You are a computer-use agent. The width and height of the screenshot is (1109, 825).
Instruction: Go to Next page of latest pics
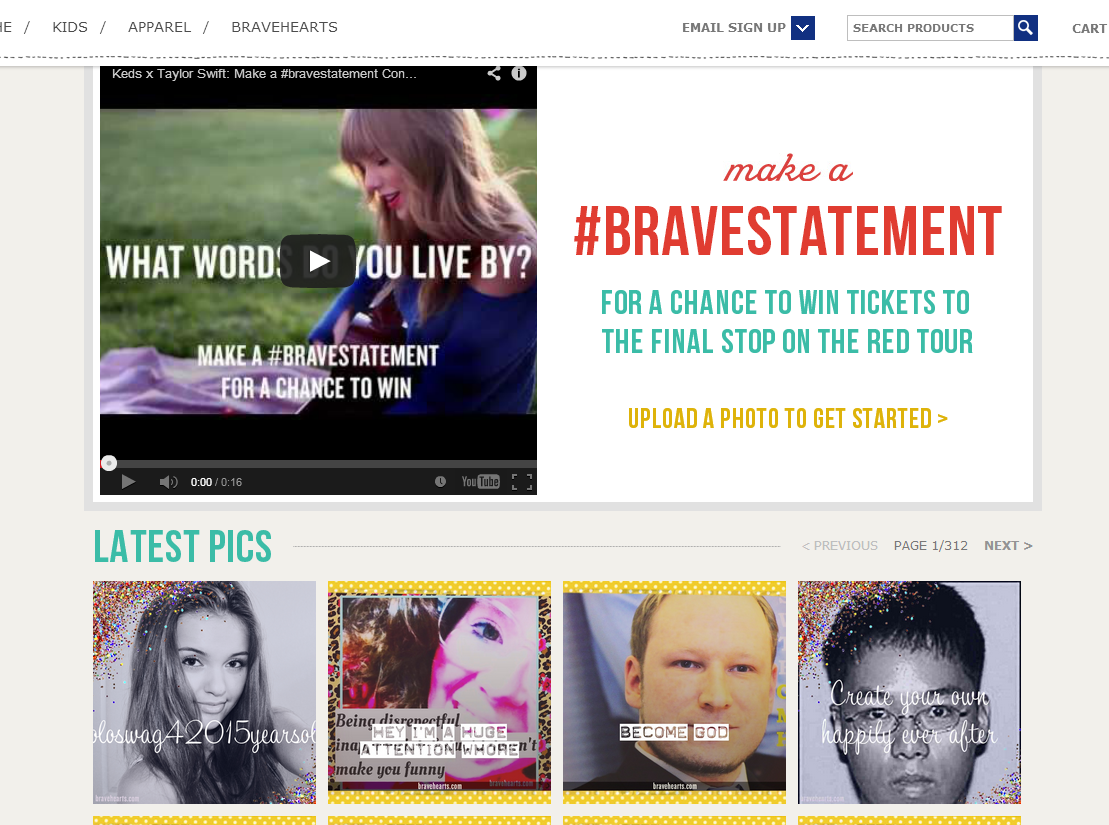pyautogui.click(x=1009, y=546)
